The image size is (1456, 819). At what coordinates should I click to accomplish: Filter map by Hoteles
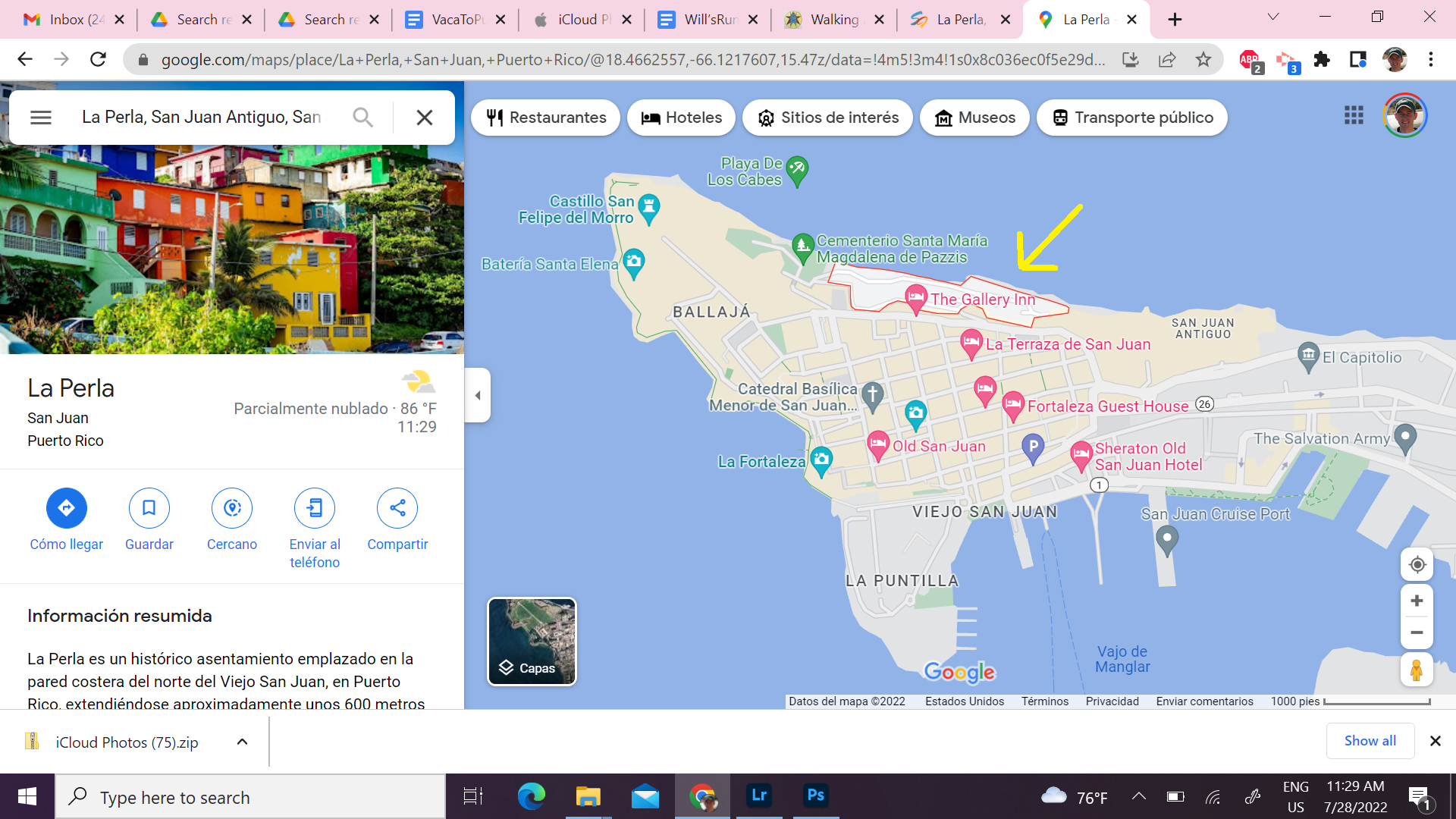[x=681, y=118]
